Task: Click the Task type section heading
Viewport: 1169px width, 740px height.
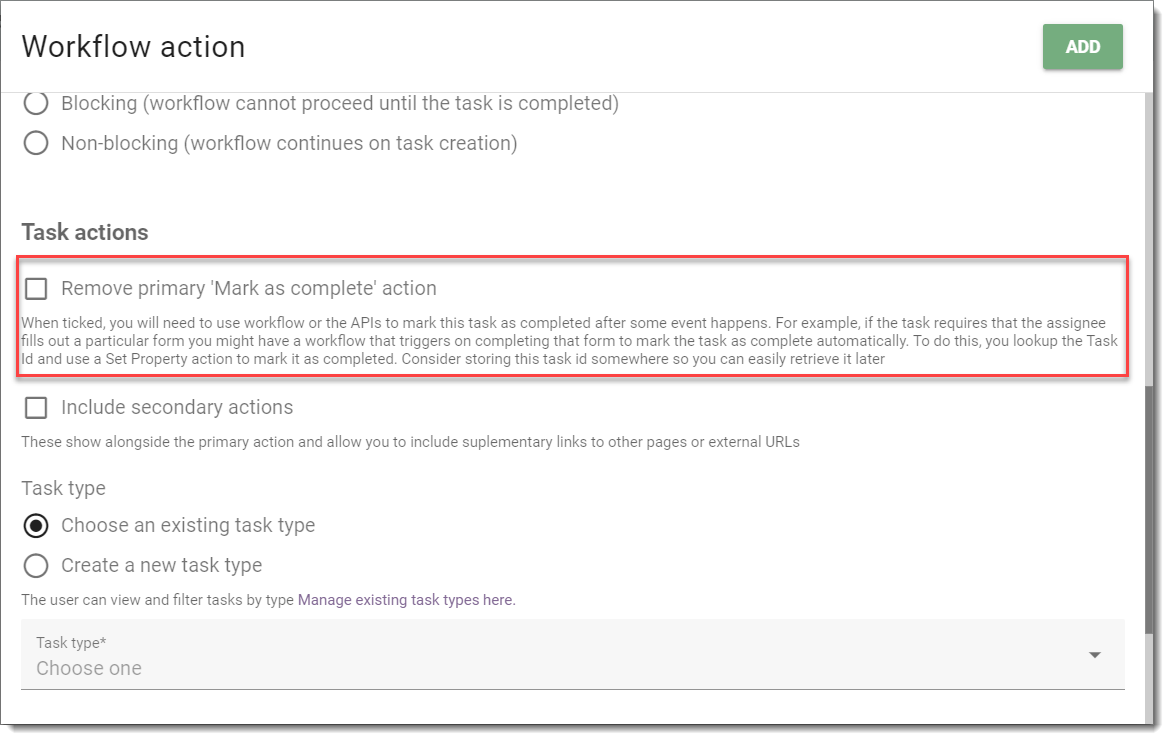Action: 63,489
